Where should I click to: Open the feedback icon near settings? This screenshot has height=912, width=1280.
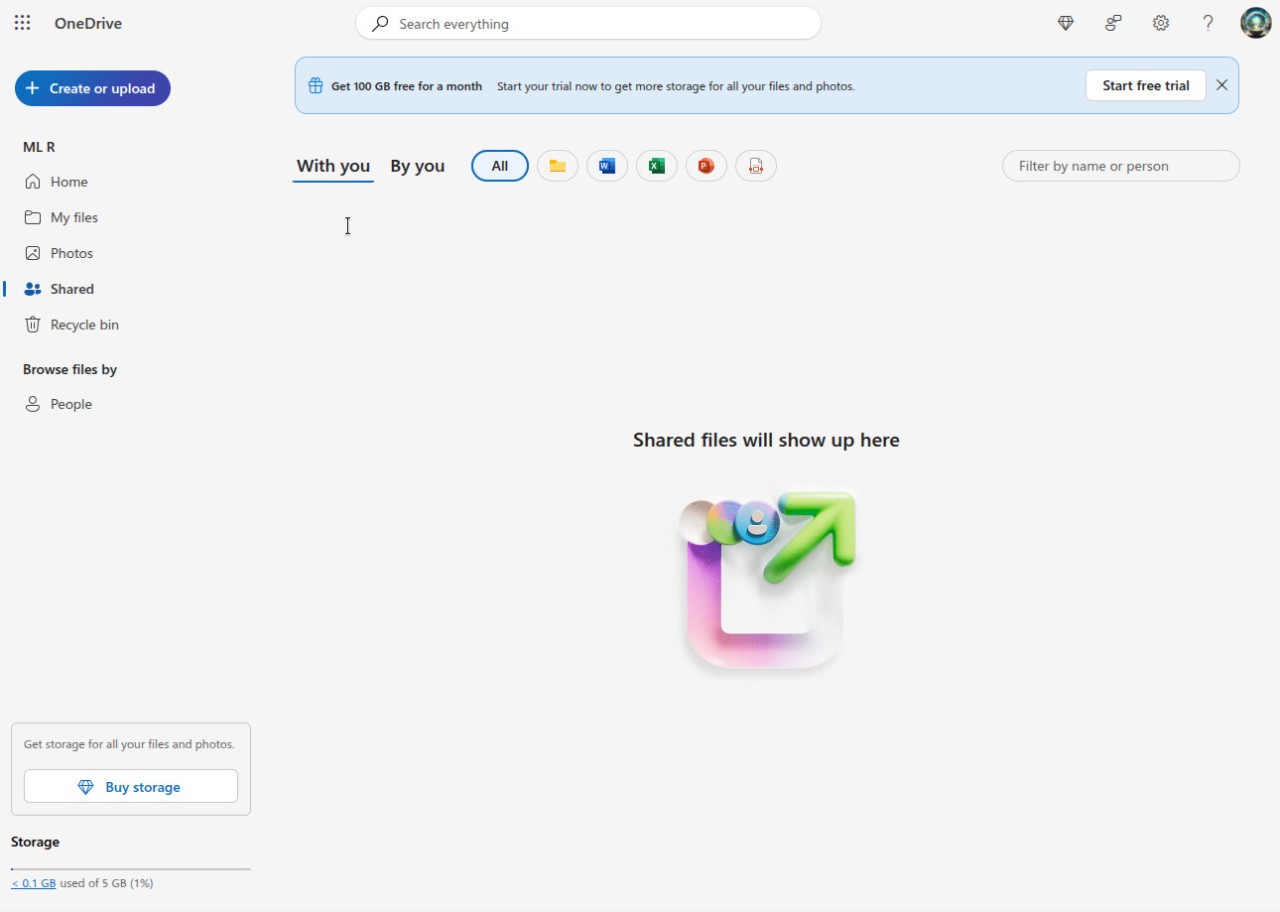(1113, 23)
